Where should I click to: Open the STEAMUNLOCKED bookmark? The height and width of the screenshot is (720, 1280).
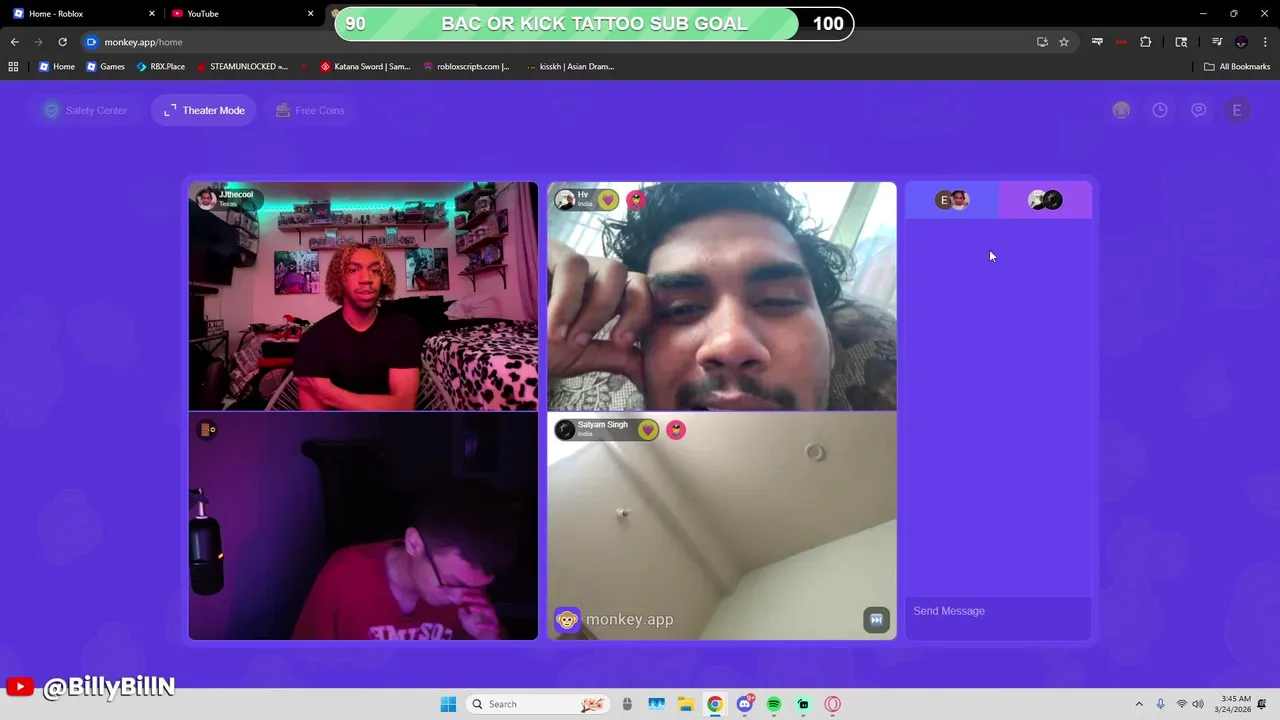point(242,67)
